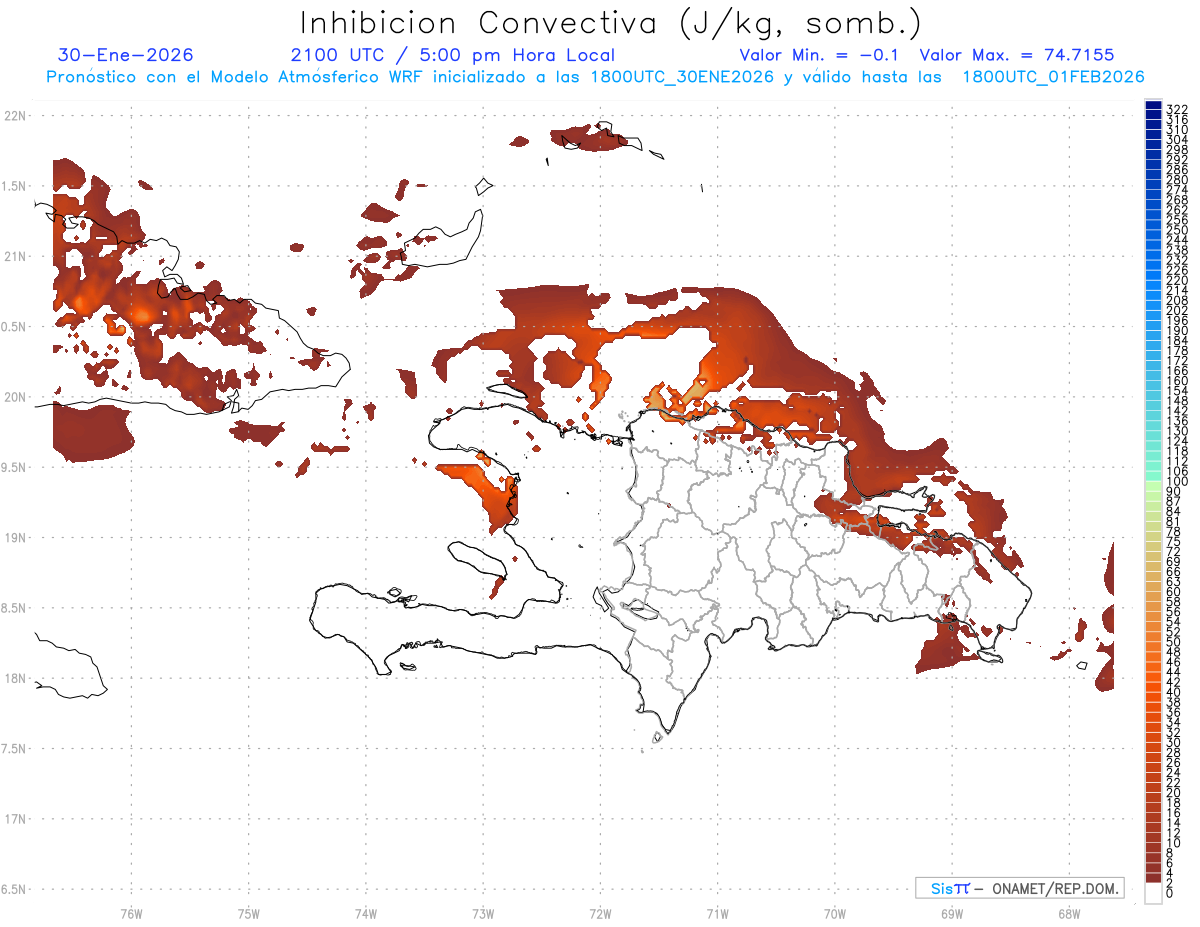Click the '69W' longitude label

(x=951, y=914)
